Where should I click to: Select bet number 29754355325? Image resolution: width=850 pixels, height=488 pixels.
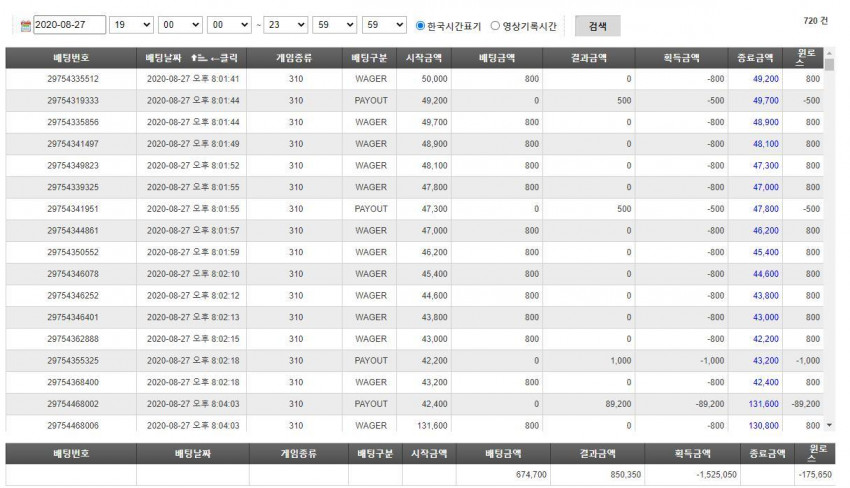click(x=73, y=361)
